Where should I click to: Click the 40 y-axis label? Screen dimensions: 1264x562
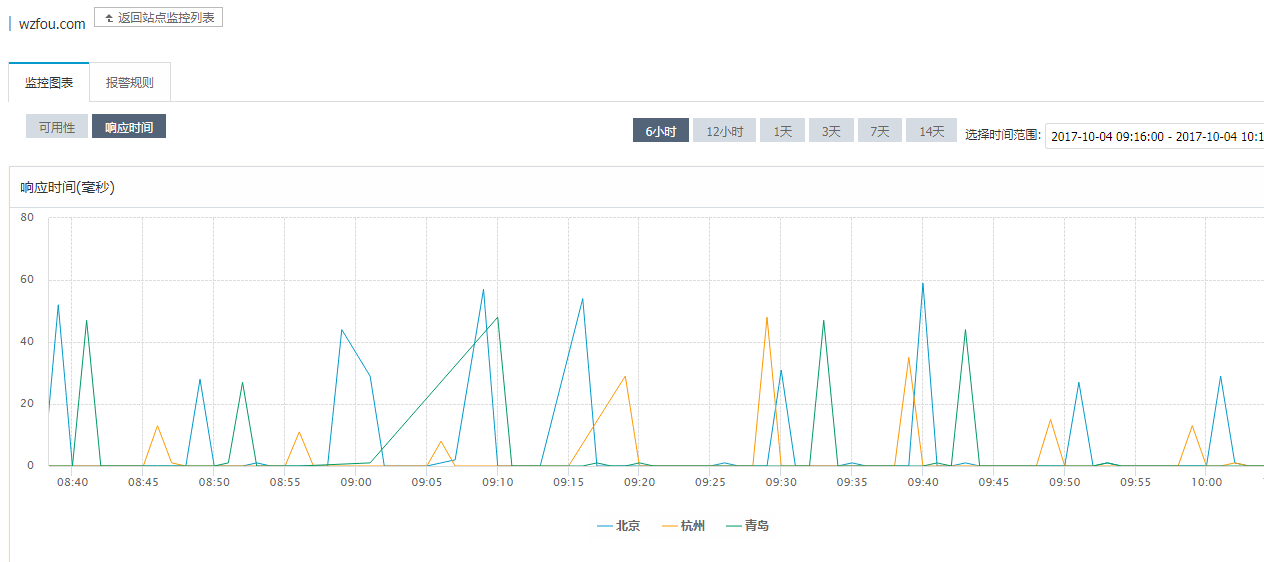point(27,342)
